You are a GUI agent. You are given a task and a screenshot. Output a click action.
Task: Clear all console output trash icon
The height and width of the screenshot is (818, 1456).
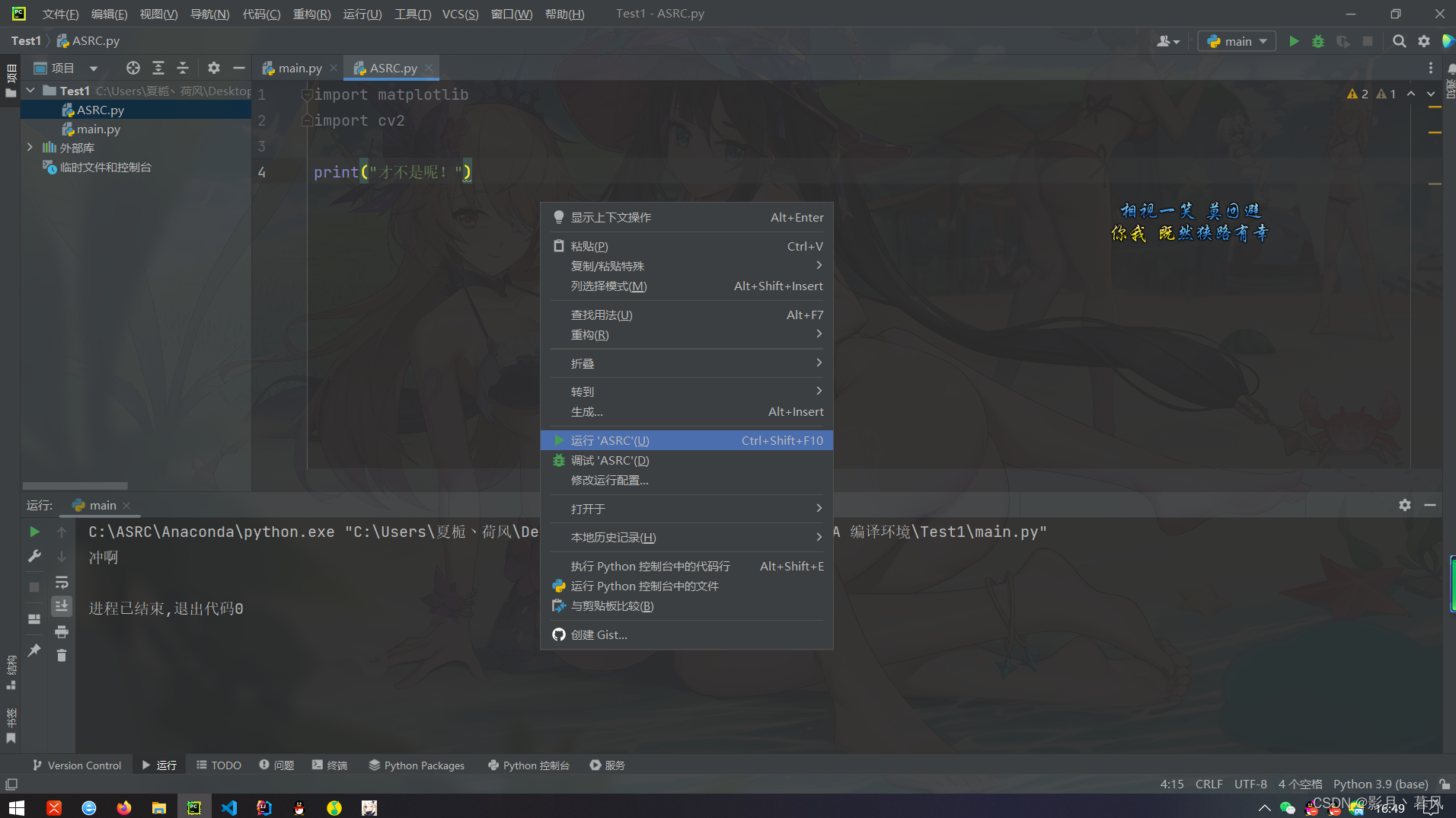pyautogui.click(x=62, y=655)
